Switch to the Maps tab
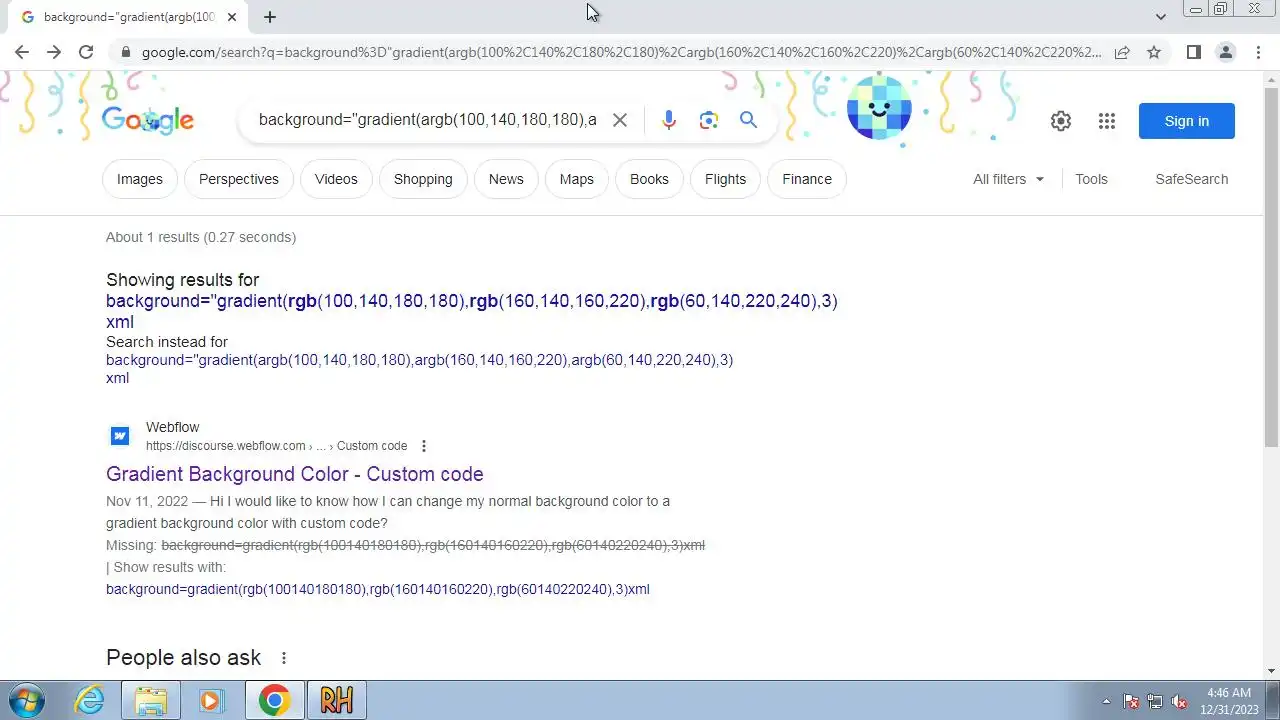The height and width of the screenshot is (720, 1280). (x=577, y=179)
